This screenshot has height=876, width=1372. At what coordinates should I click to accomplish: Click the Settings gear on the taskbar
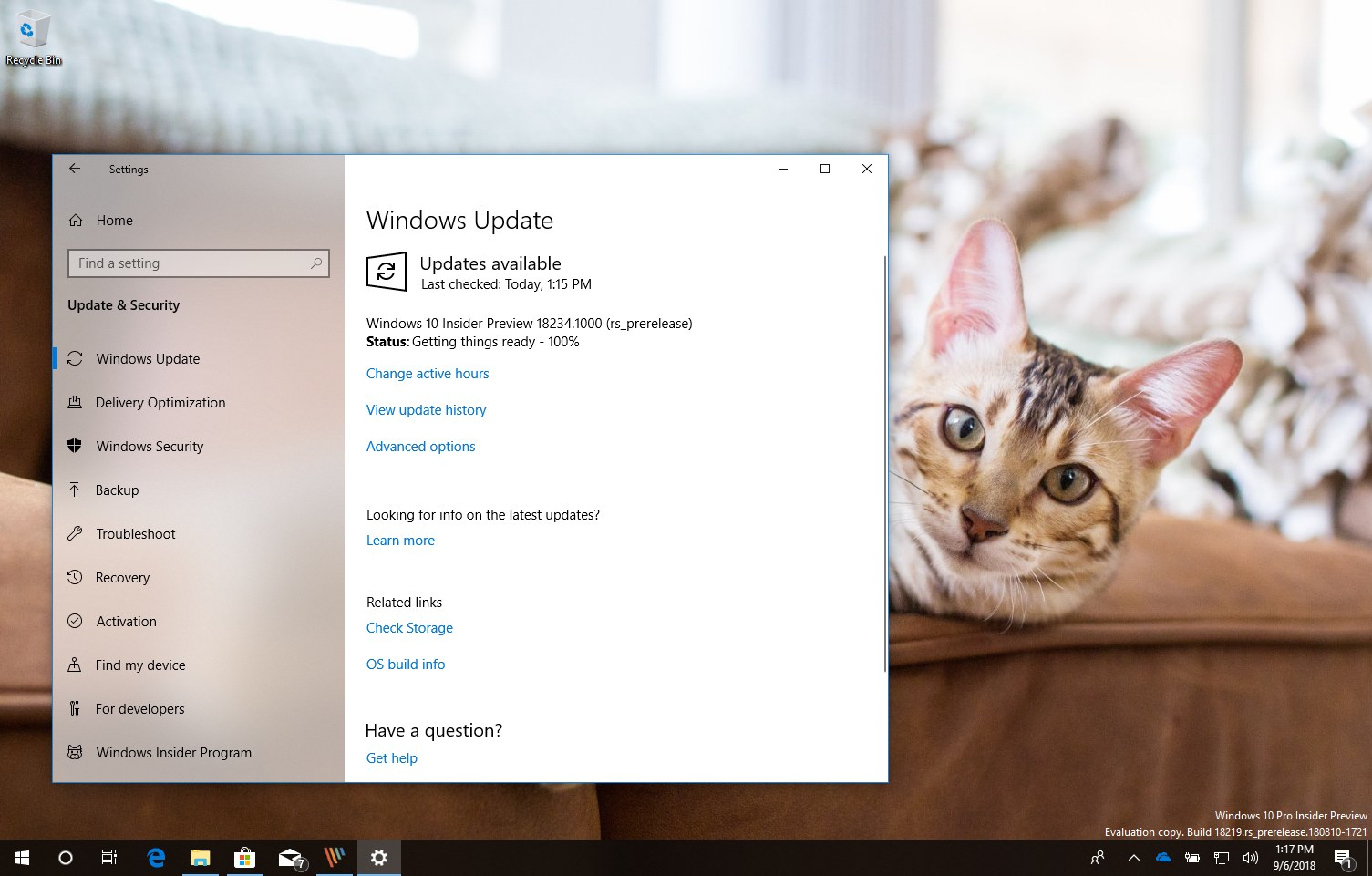pos(379,858)
